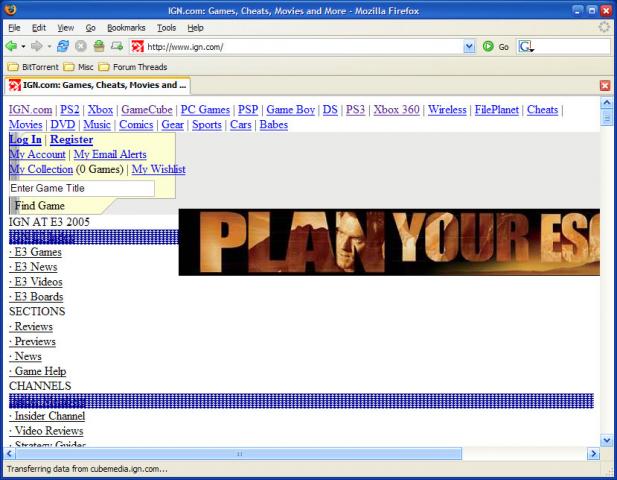Click the gray Stop loading icon

[81, 46]
